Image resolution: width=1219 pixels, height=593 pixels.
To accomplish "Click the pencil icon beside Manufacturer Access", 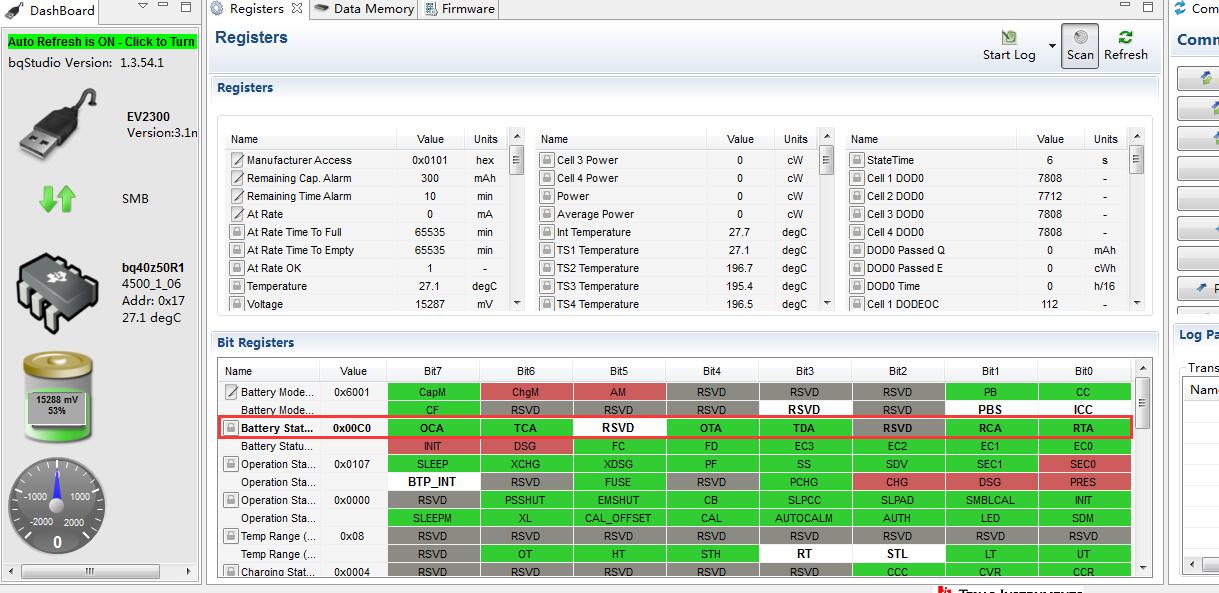I will click(237, 160).
